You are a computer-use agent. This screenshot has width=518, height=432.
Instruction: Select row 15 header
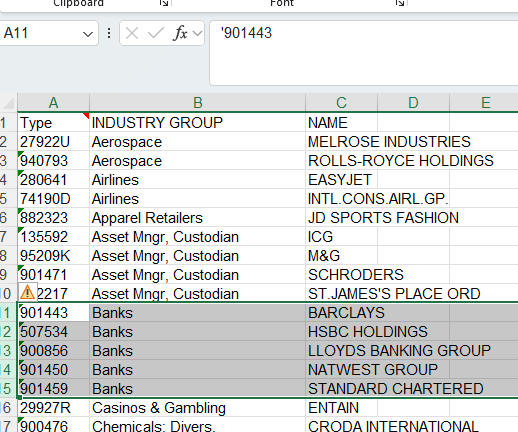point(8,389)
